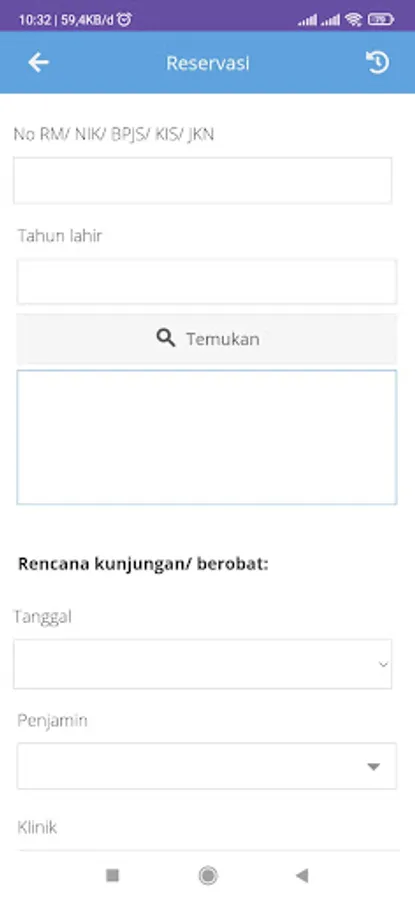
Task: Tap the Wi-Fi status icon
Action: [354, 20]
